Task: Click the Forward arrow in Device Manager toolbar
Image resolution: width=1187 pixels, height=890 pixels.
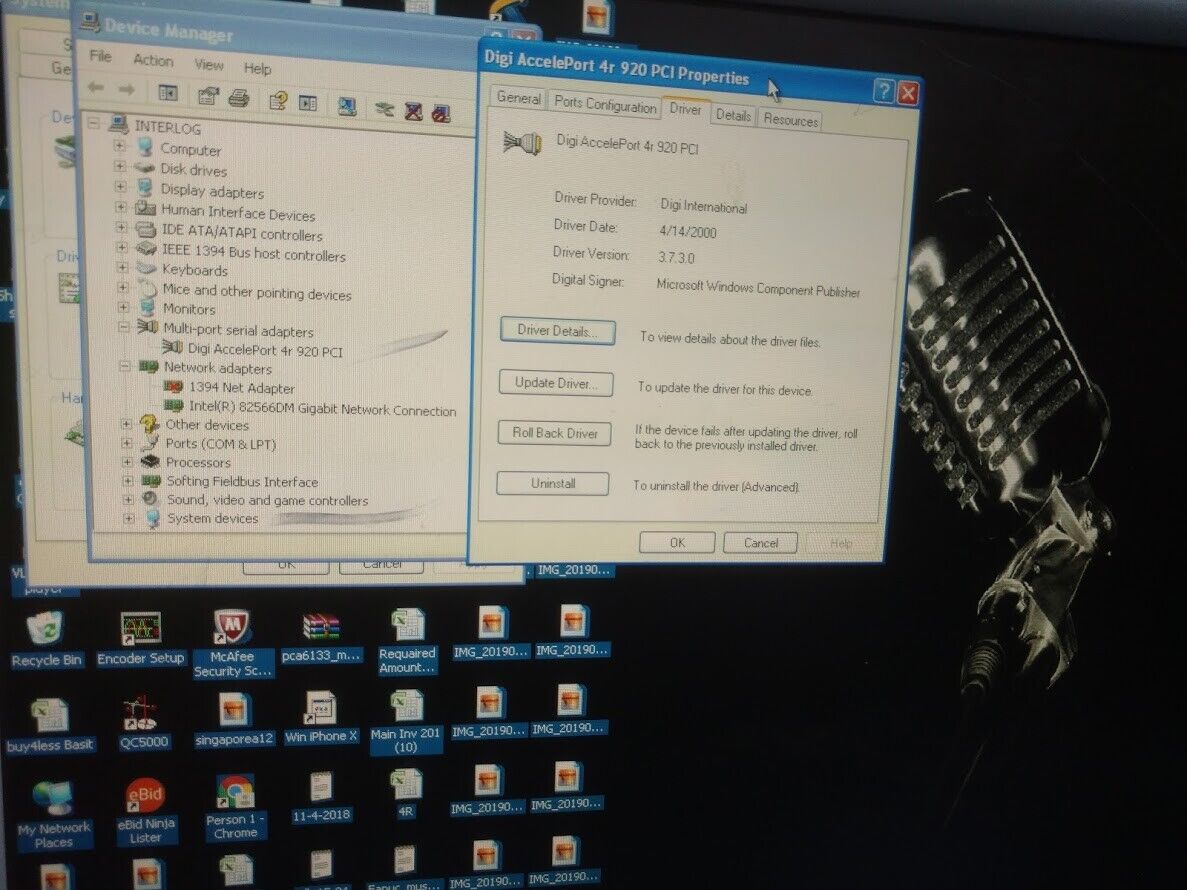Action: [126, 90]
